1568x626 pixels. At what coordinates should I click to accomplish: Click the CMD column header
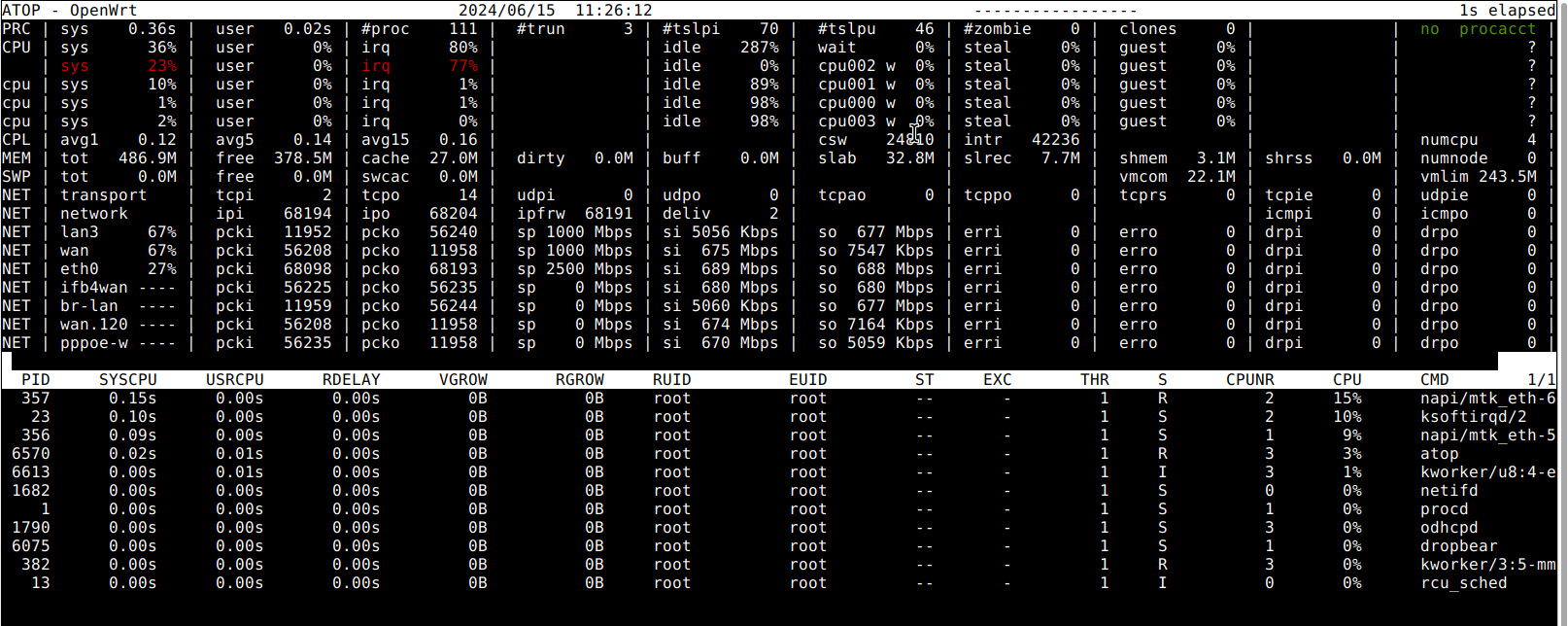coord(1435,380)
